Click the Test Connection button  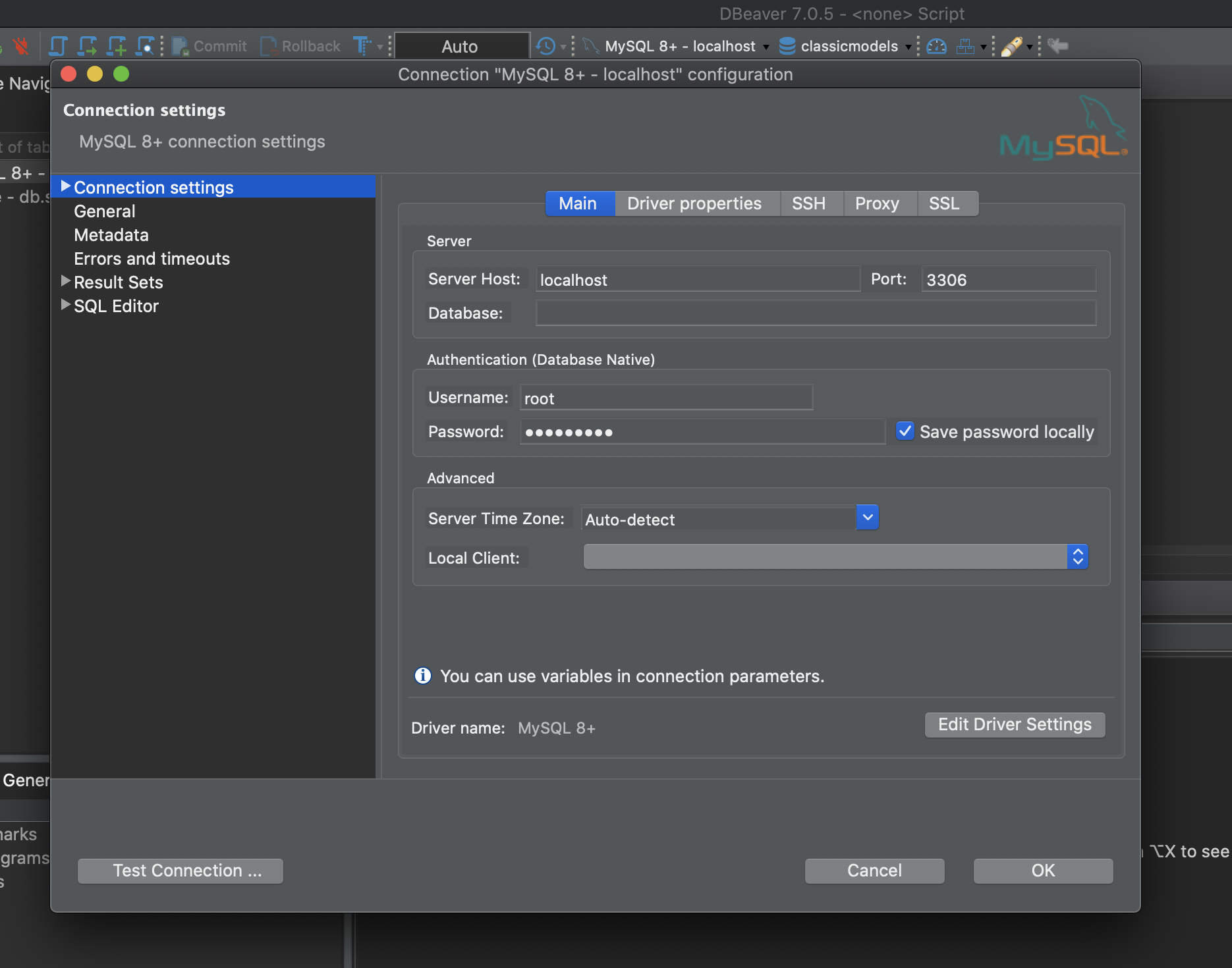181,871
